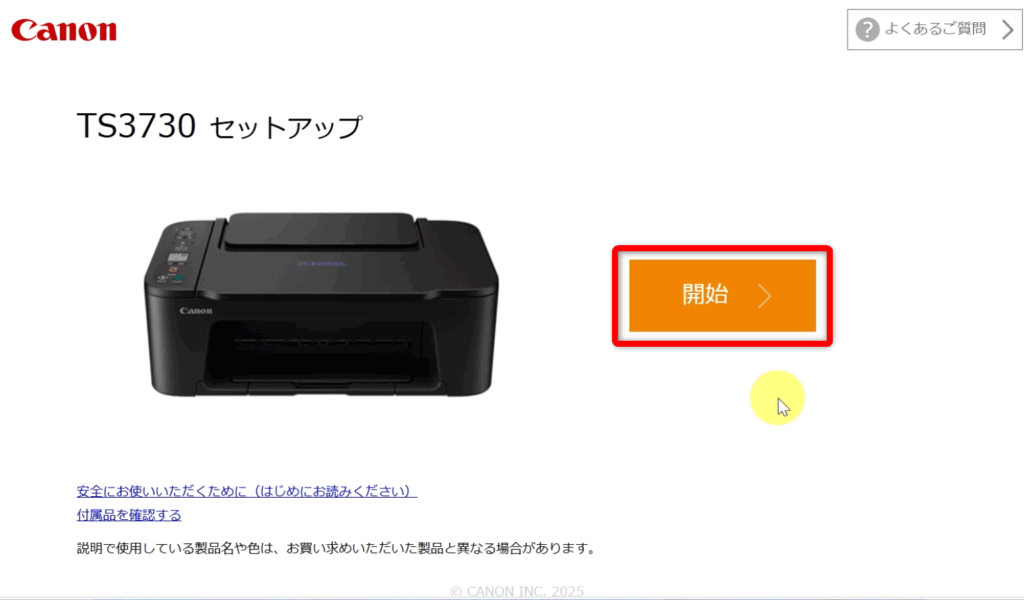The image size is (1024, 600).
Task: Click the TS3730 model heading
Action: pyautogui.click(x=136, y=125)
